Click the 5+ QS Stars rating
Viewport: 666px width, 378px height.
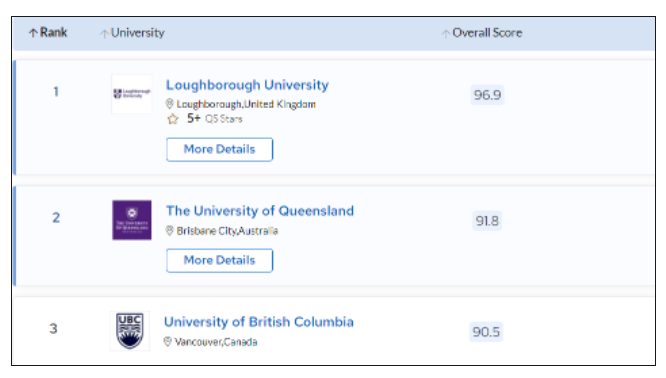(214, 118)
